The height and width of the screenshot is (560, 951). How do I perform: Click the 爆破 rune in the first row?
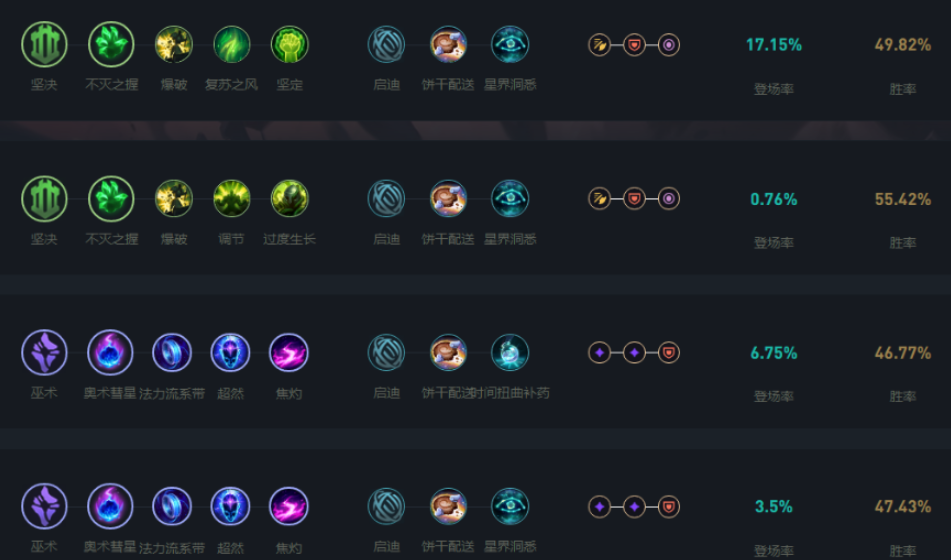click(173, 44)
